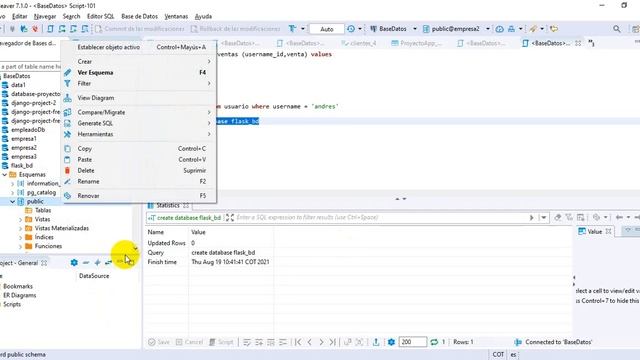Click the fetch size settings gear icon

pyautogui.click(x=391, y=342)
